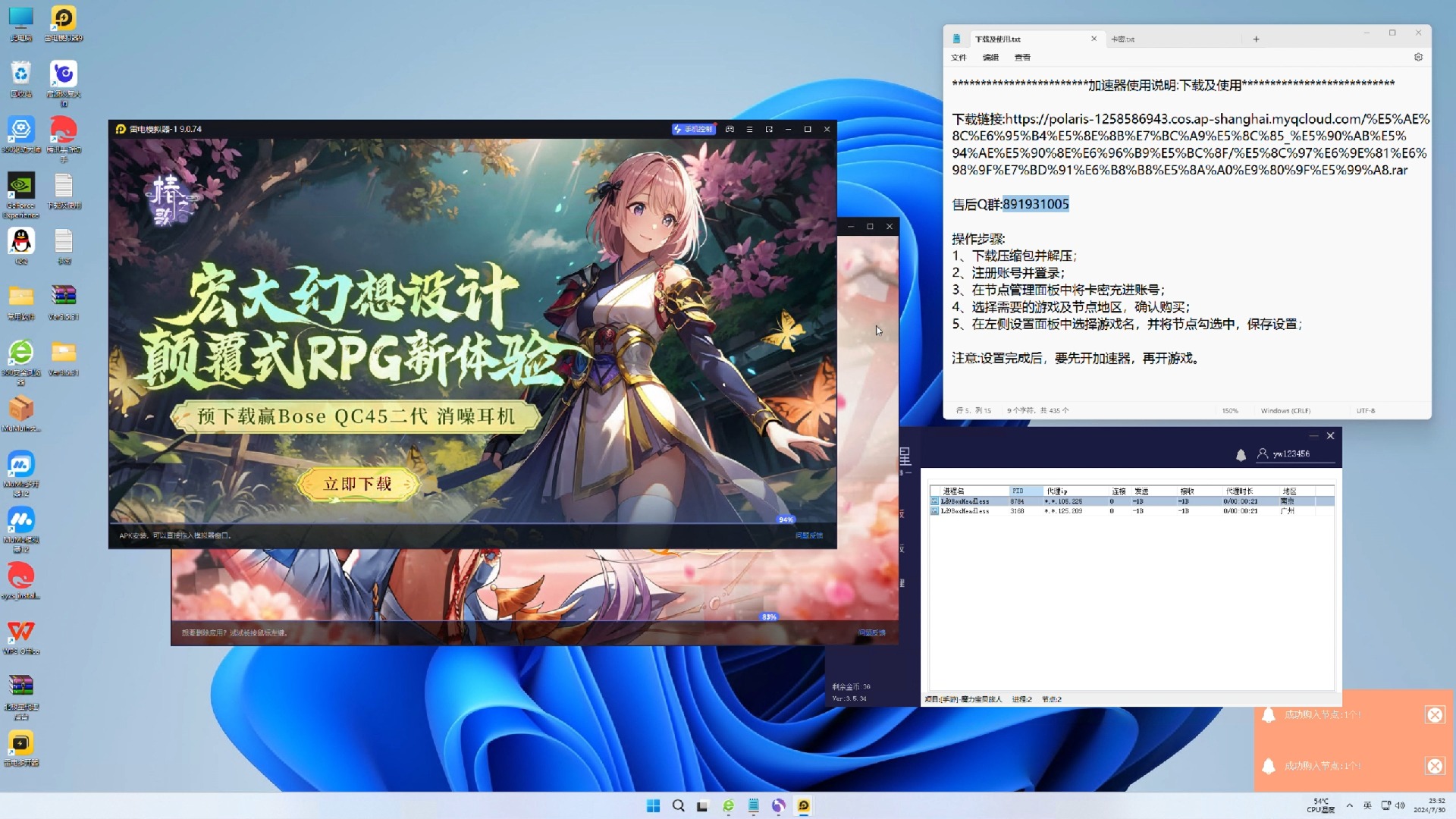Open the 360驱动大师 desktop icon
The width and height of the screenshot is (1456, 819).
click(21, 135)
